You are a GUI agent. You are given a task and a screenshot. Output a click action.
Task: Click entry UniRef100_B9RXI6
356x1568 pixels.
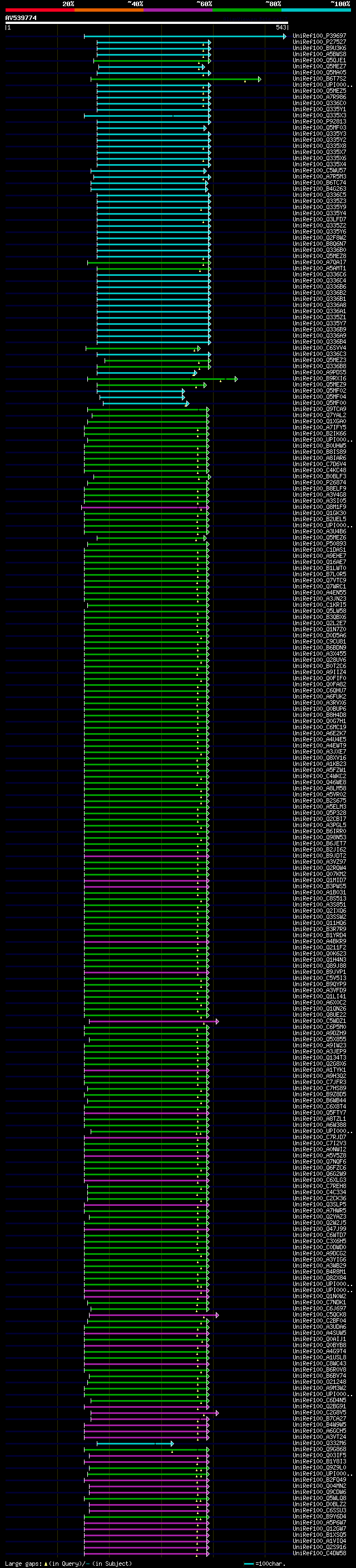click(x=319, y=379)
